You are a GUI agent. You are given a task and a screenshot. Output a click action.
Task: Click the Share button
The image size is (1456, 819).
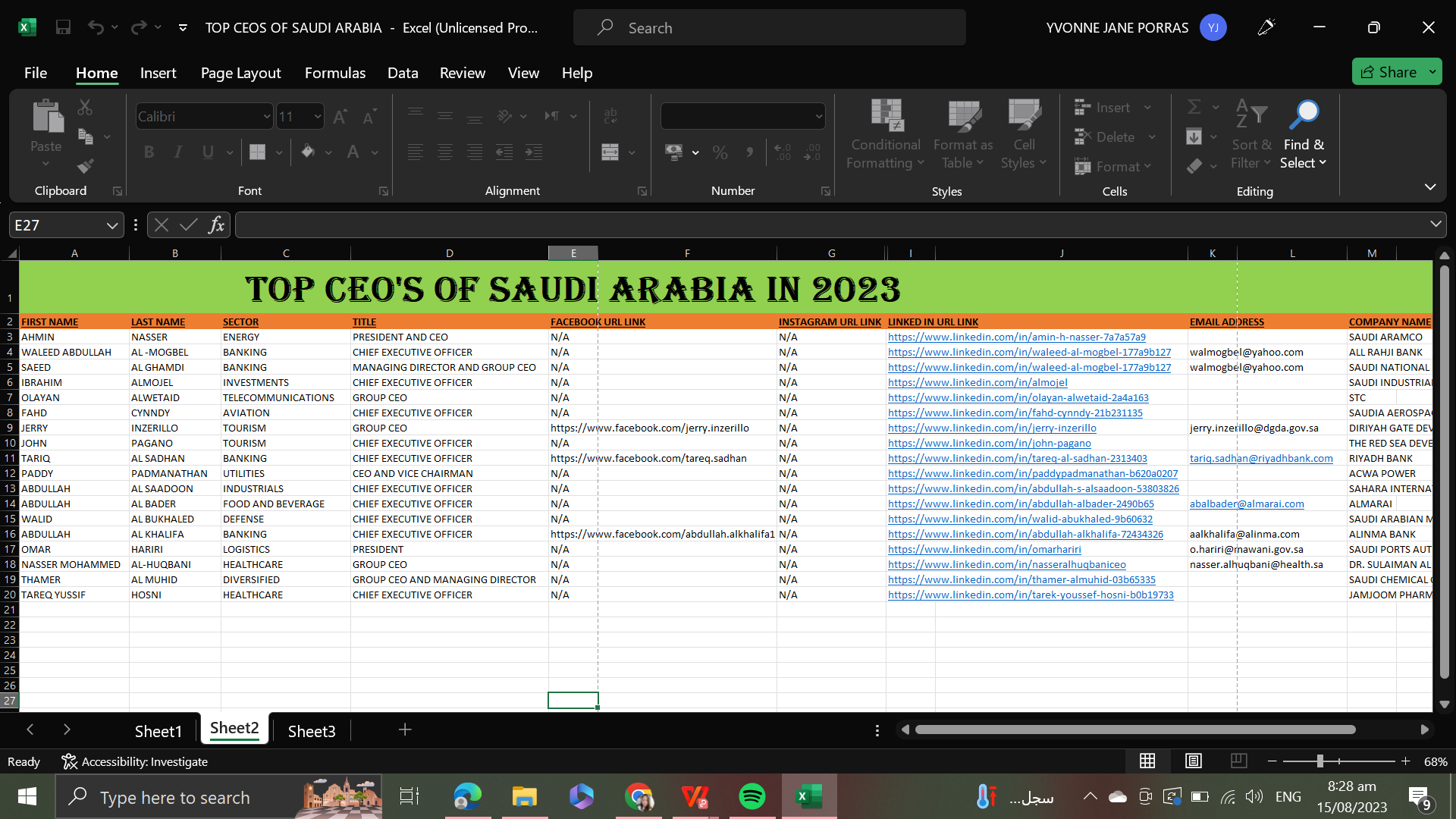[1389, 72]
